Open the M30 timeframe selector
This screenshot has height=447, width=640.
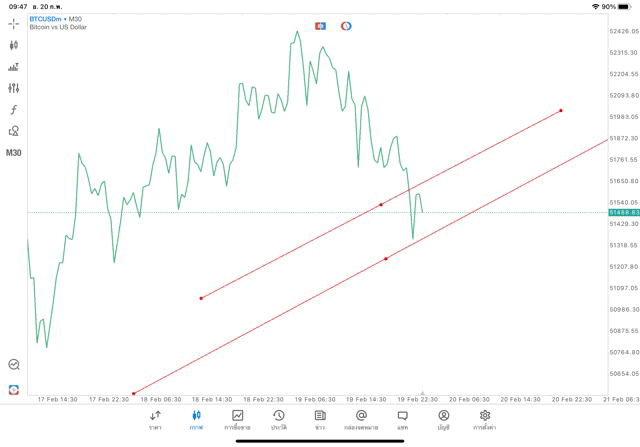point(14,153)
